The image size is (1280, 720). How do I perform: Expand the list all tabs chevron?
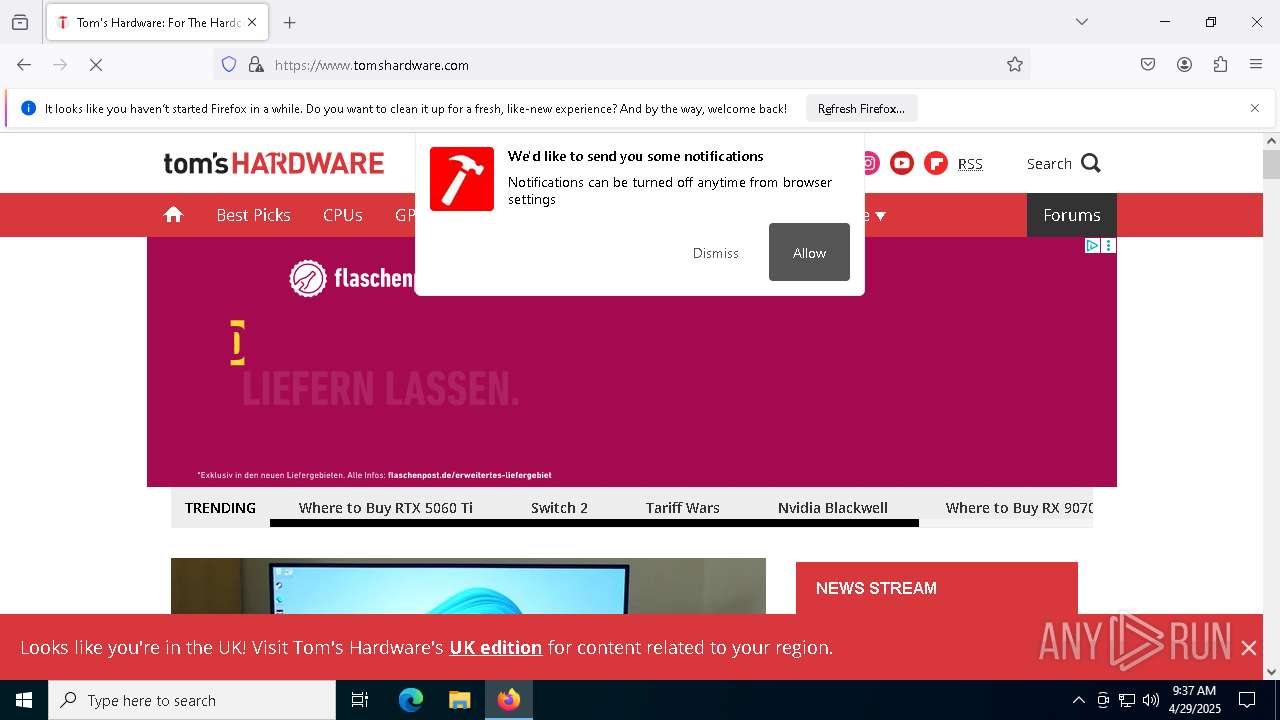point(1082,22)
